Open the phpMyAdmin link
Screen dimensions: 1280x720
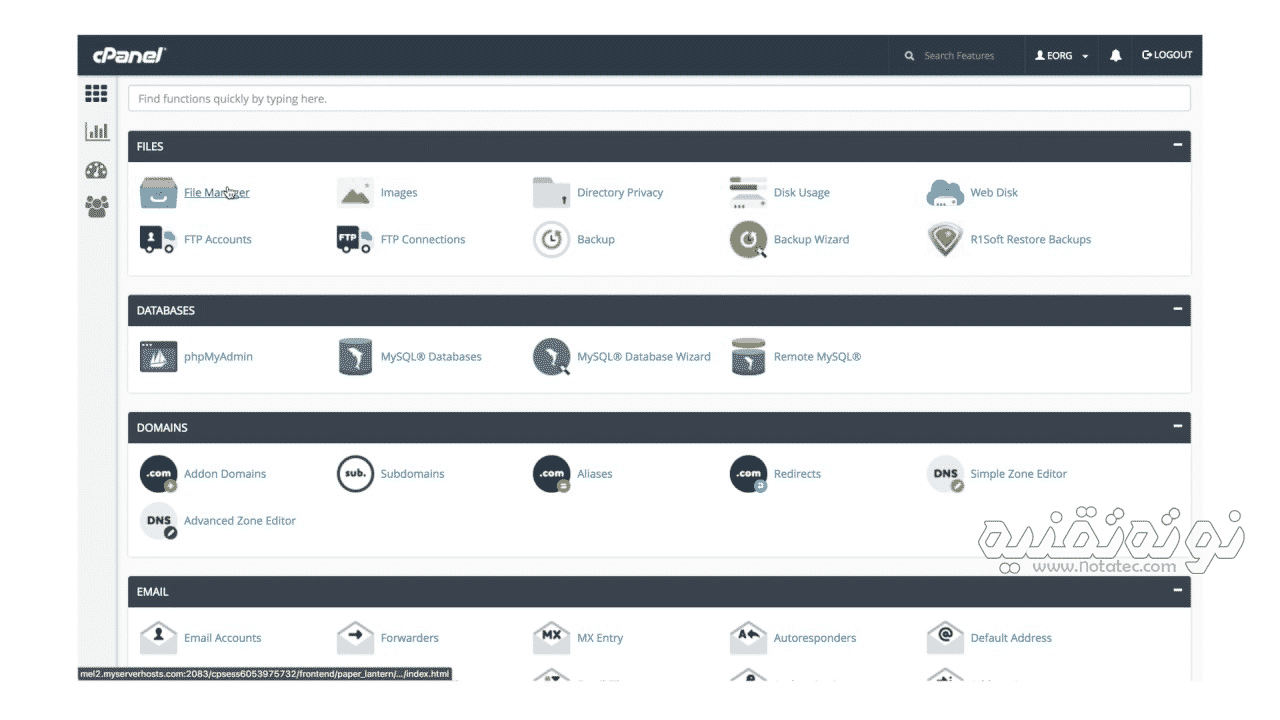pos(218,357)
